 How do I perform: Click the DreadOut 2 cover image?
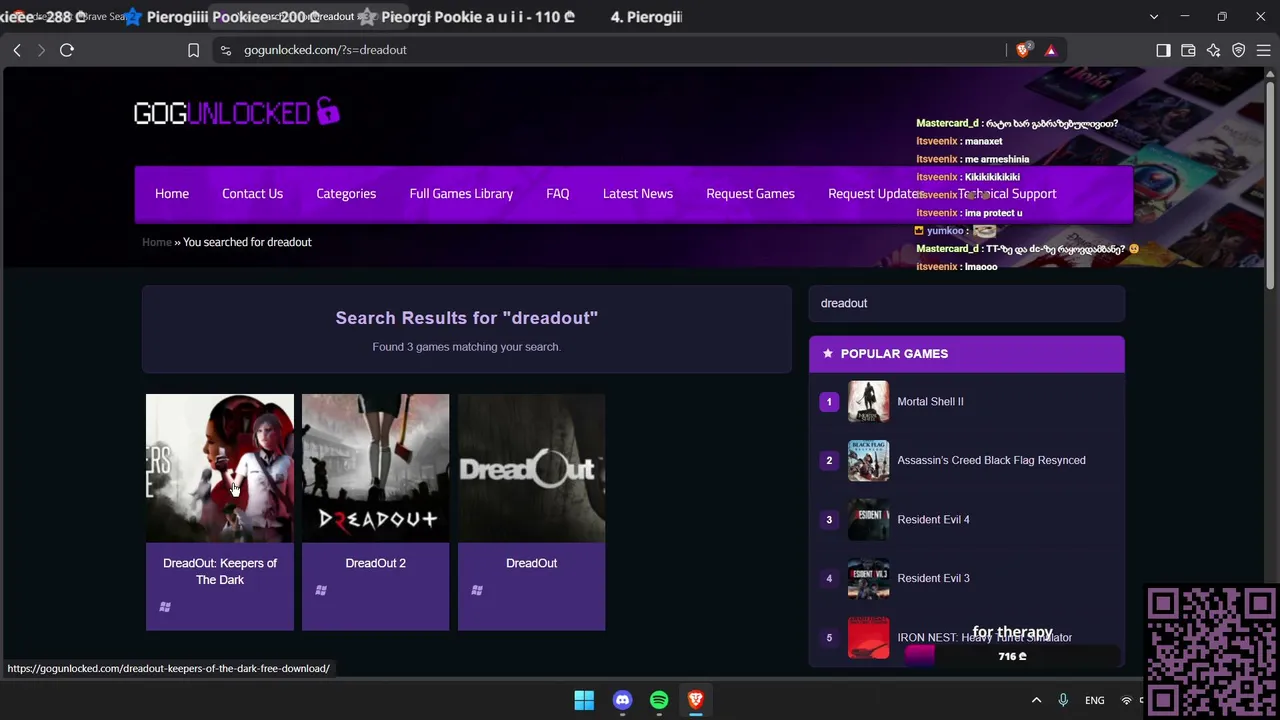pos(376,468)
